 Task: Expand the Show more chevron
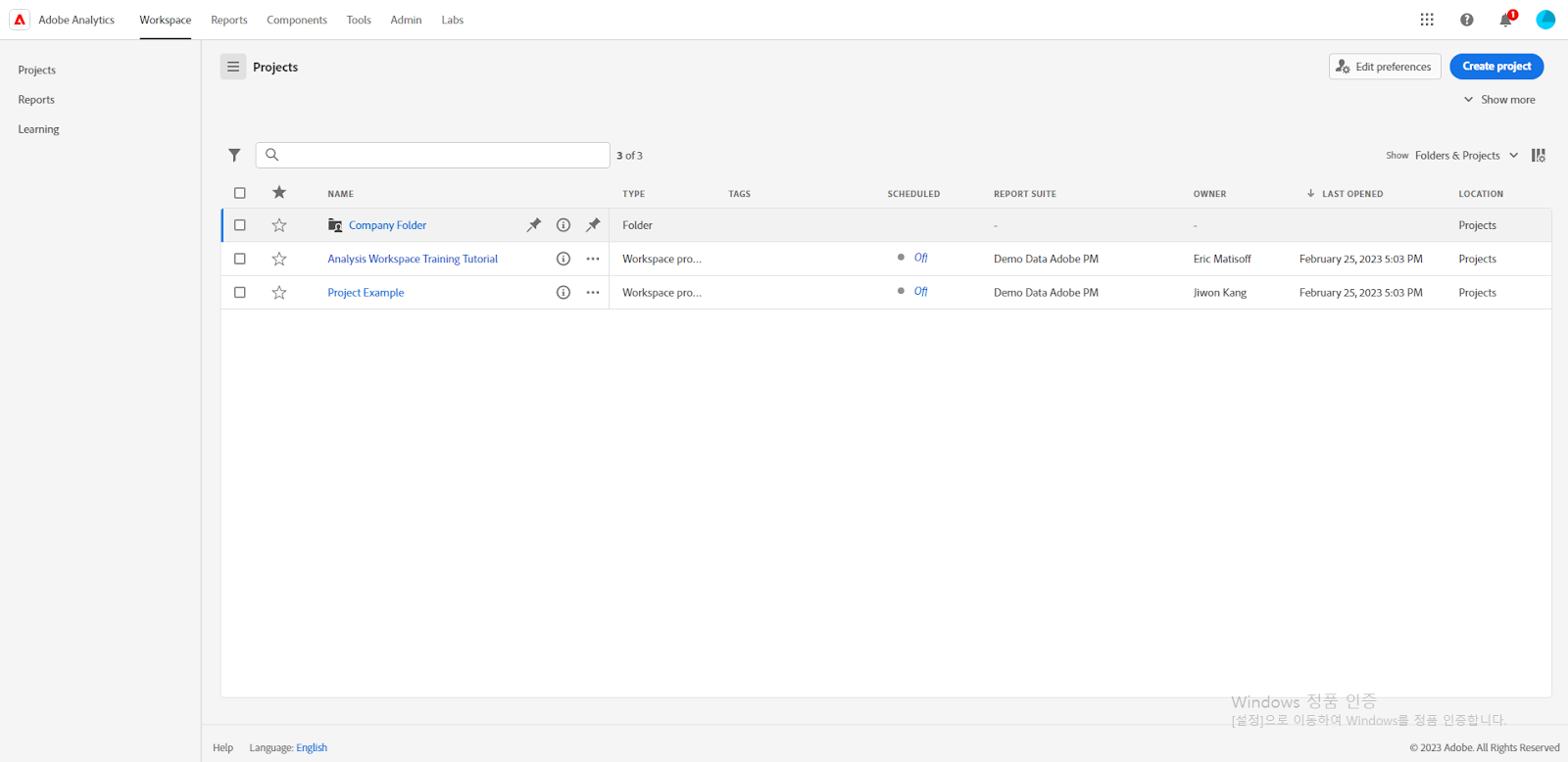point(1468,100)
